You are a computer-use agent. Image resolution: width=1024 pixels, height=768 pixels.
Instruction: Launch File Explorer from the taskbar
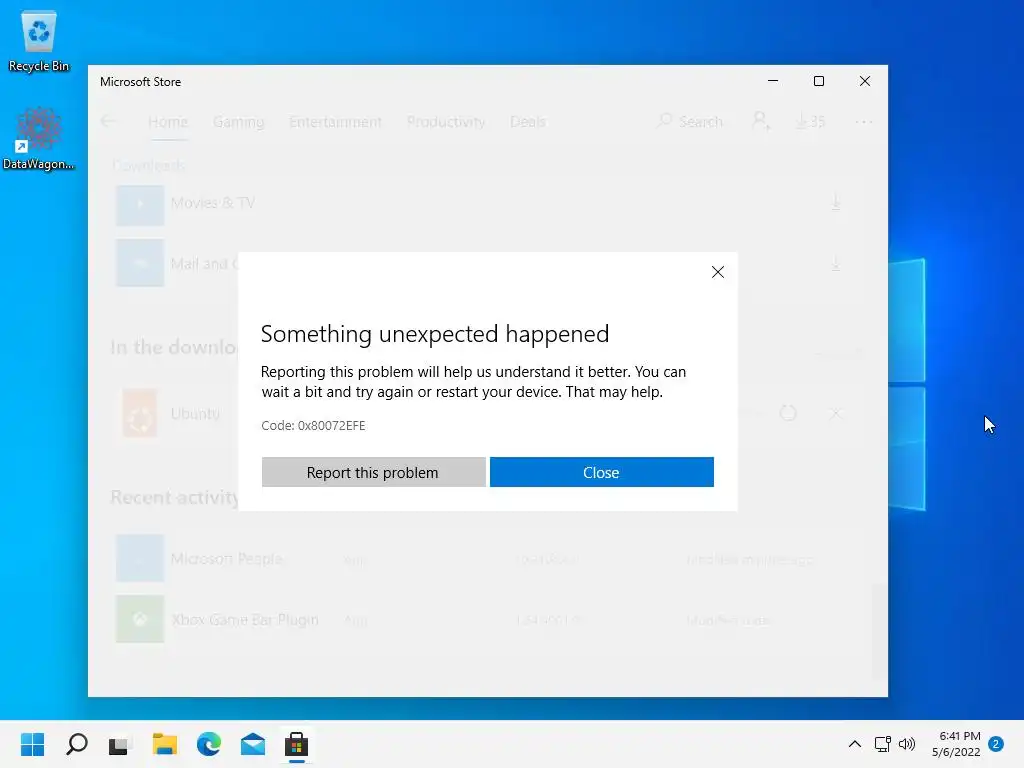click(x=165, y=744)
